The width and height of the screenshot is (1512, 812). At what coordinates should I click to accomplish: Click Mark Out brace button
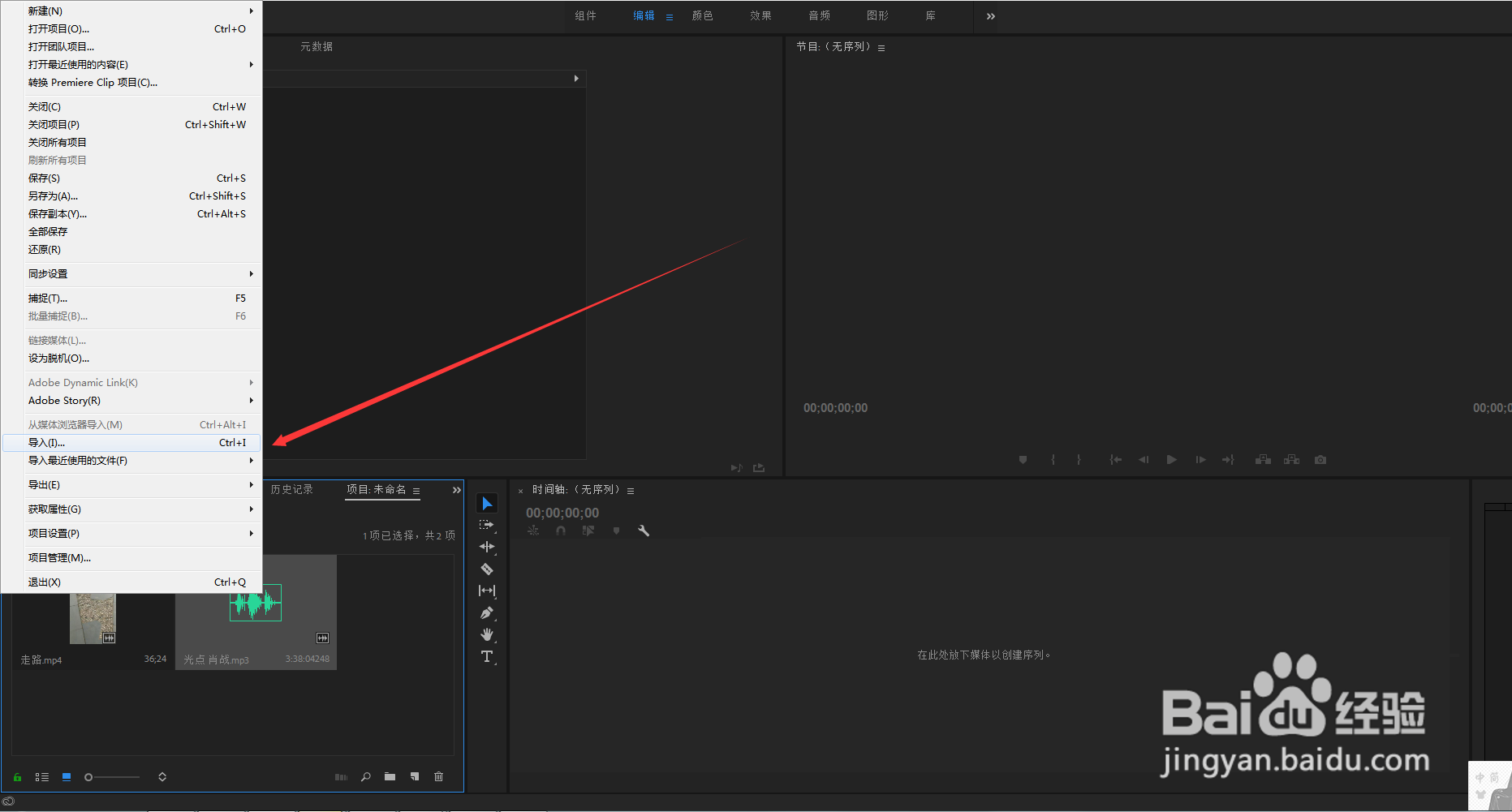(x=1079, y=460)
